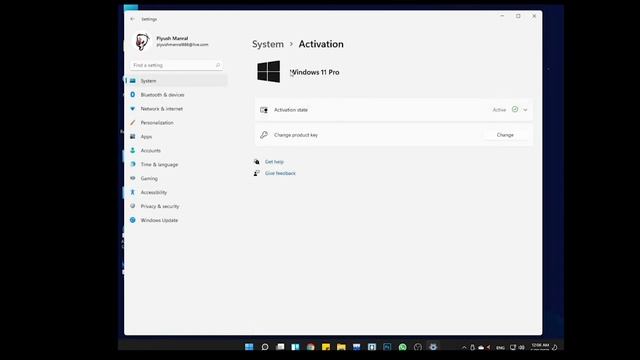The image size is (640, 360).
Task: Open File Explorer from the taskbar
Action: coord(341,347)
